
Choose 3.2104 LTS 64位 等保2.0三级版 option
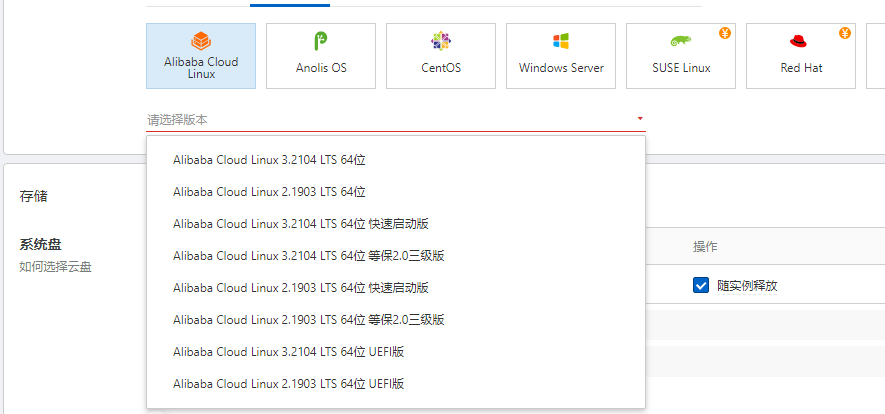tap(308, 255)
